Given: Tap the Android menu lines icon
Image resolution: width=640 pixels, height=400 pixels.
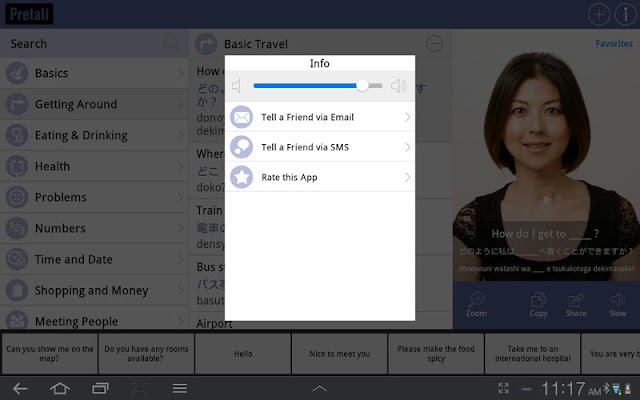Looking at the screenshot, I should 180,388.
